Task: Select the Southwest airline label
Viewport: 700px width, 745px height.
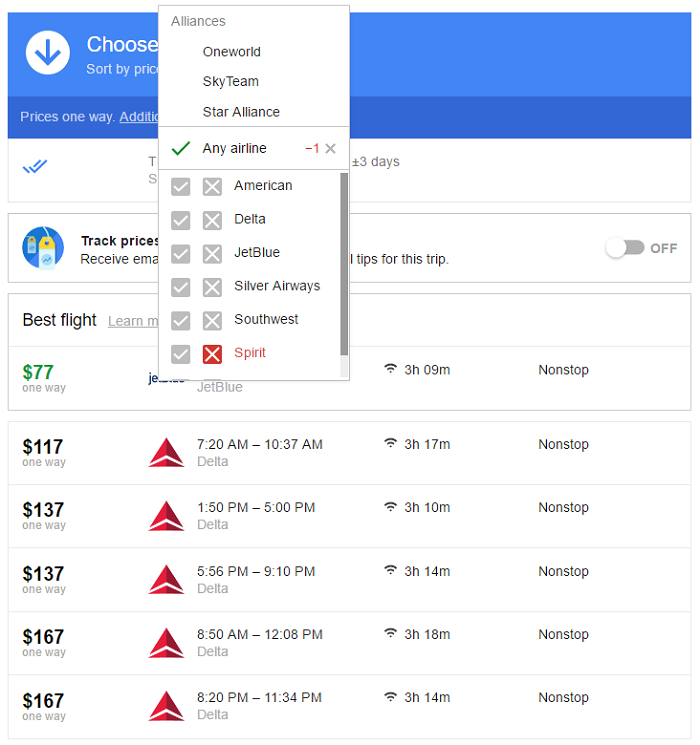Action: click(x=266, y=319)
